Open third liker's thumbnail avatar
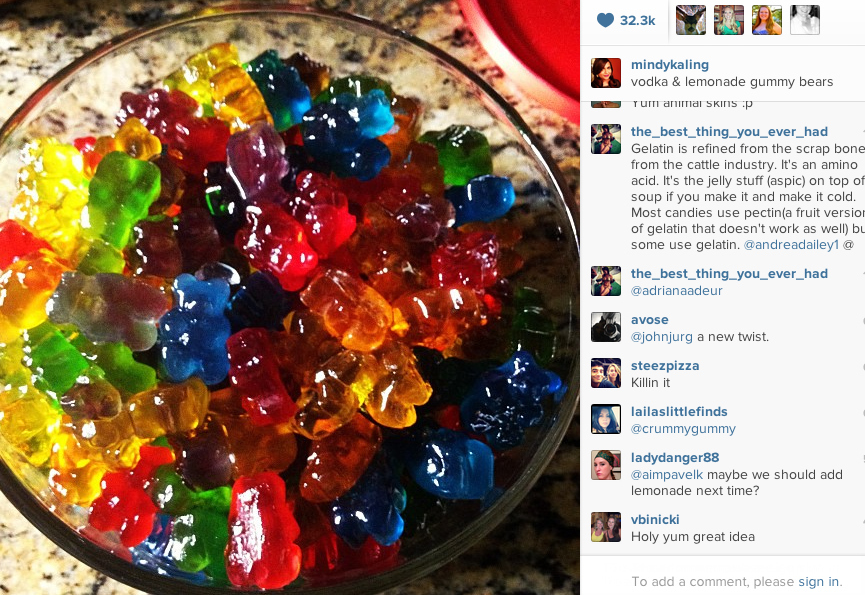 coord(767,20)
